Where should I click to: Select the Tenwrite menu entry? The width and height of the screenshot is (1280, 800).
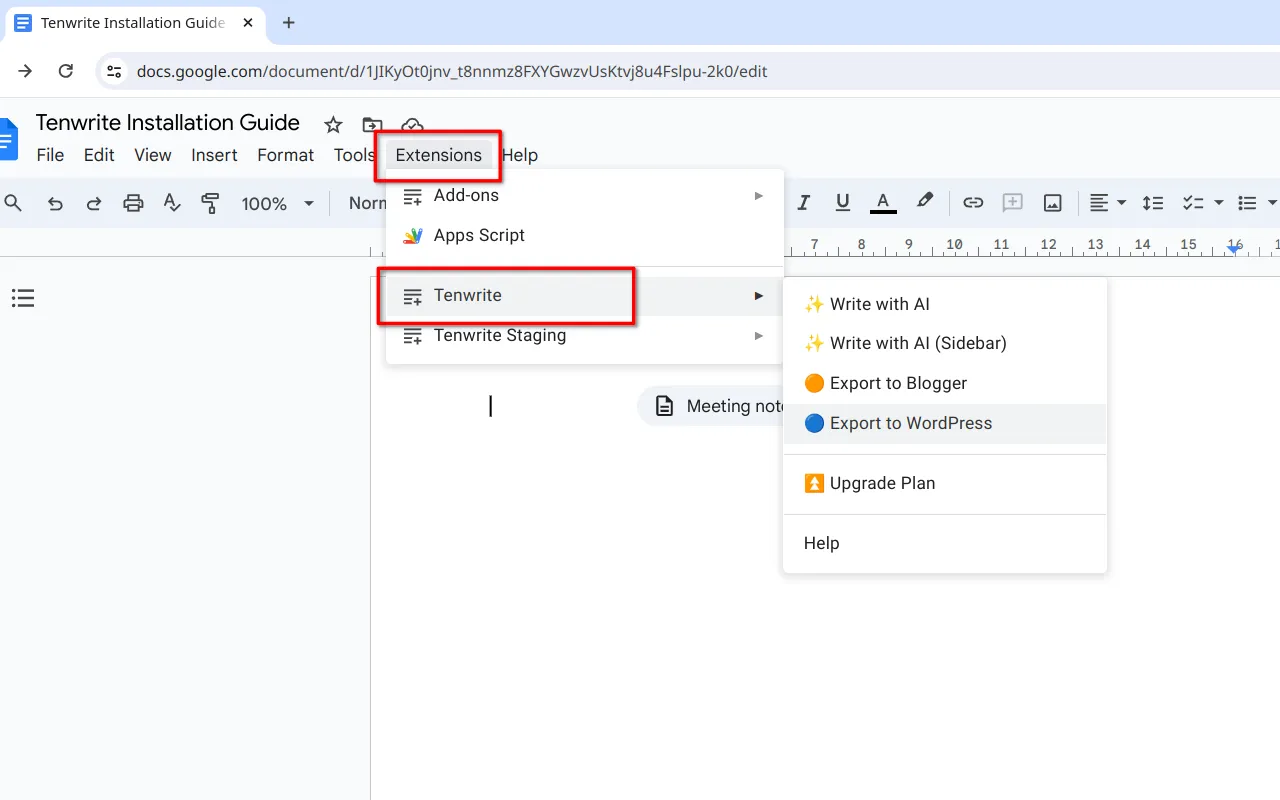pos(584,296)
